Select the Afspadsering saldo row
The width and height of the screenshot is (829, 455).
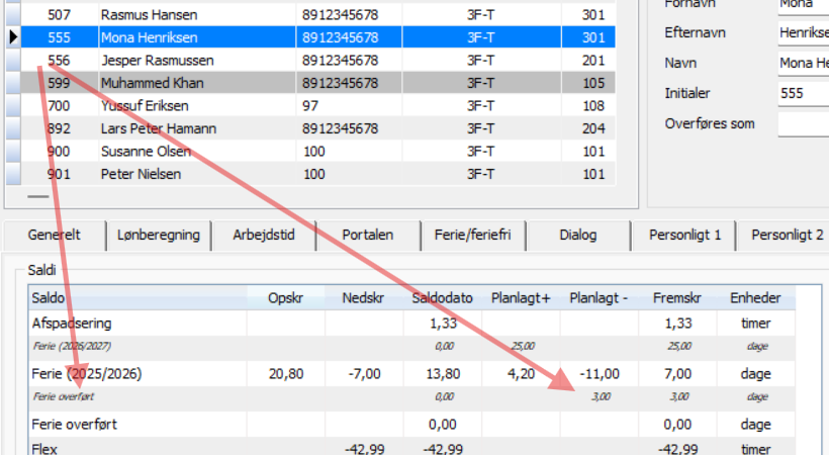point(412,323)
